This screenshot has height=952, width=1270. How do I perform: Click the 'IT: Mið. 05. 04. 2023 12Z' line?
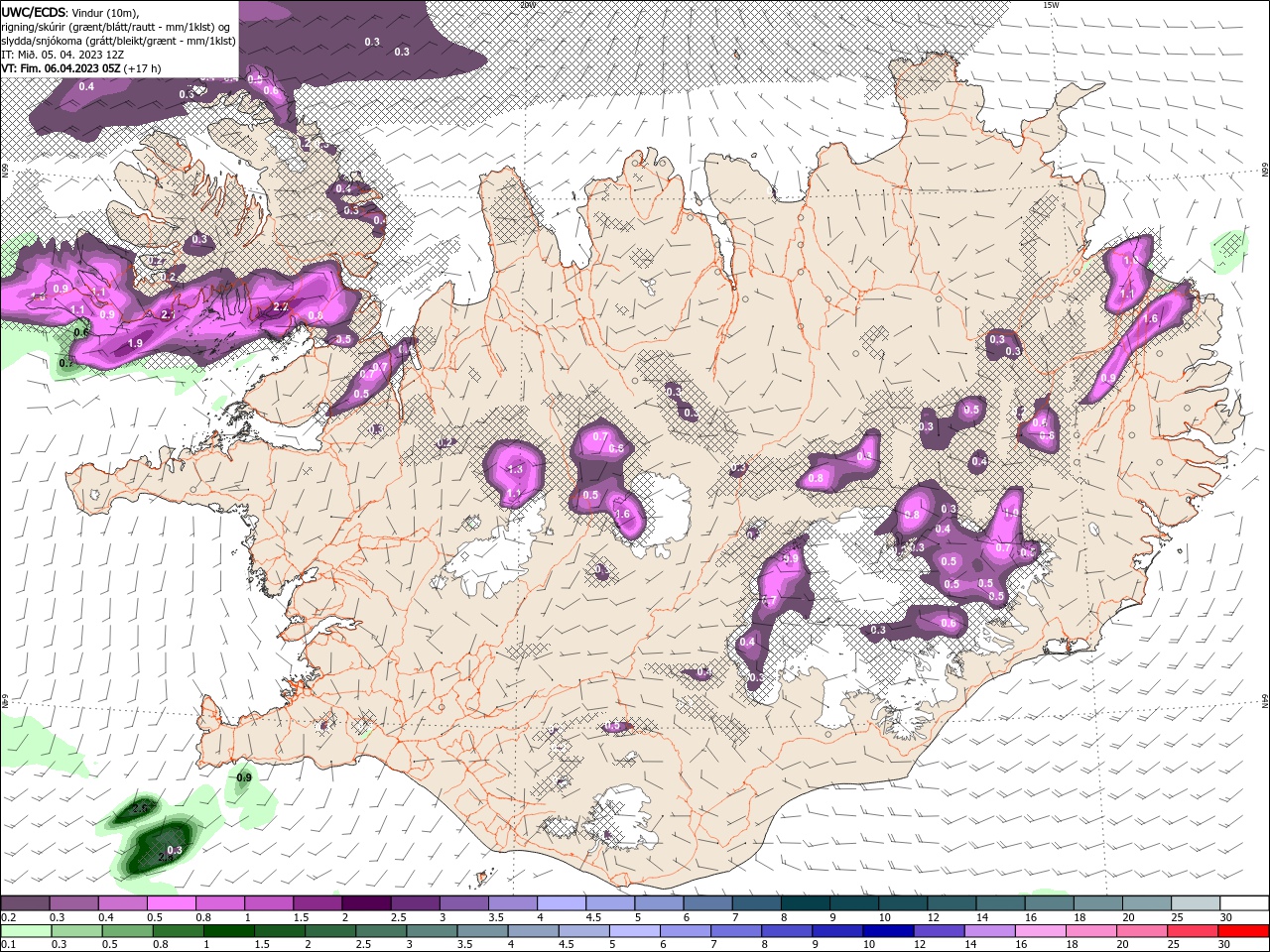coord(62,55)
